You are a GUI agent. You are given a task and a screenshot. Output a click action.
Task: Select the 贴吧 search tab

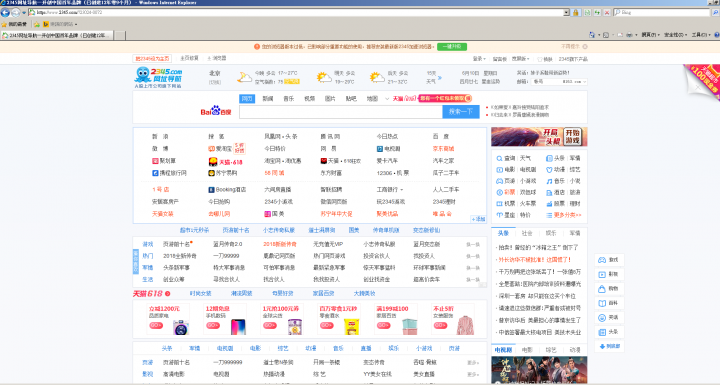click(x=351, y=99)
